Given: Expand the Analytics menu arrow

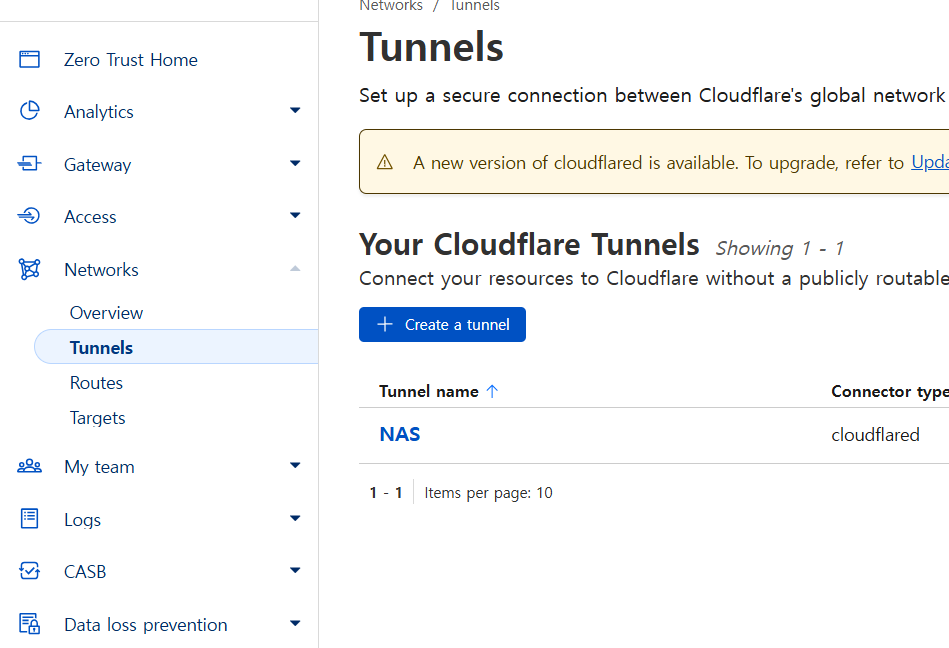Looking at the screenshot, I should click(x=295, y=111).
